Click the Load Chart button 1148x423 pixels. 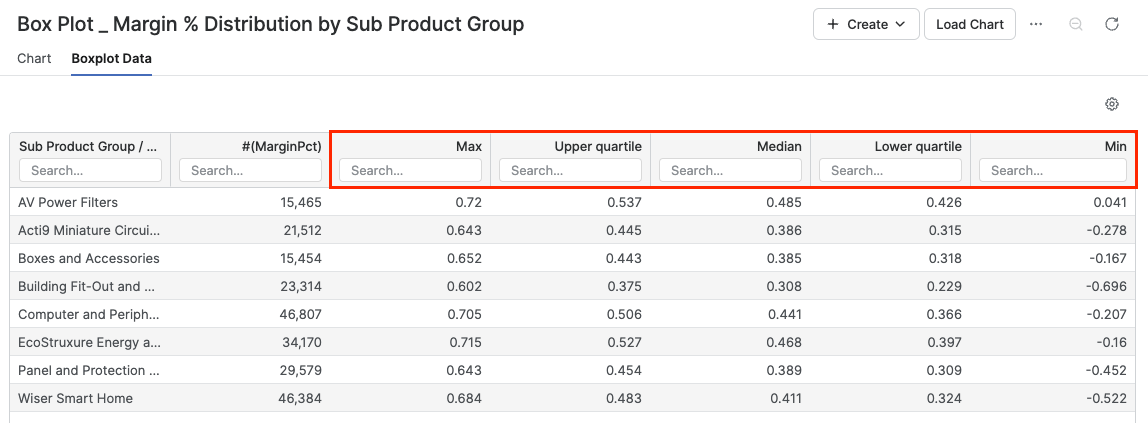coord(969,24)
